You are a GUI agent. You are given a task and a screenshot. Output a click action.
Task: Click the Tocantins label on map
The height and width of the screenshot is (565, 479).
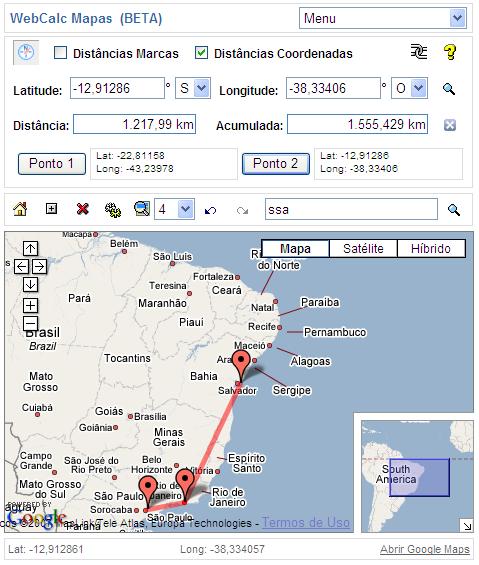tap(127, 358)
